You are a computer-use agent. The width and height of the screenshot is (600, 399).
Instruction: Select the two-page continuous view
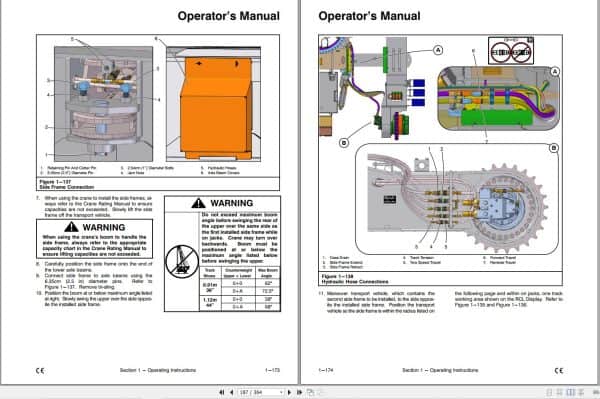(581, 392)
